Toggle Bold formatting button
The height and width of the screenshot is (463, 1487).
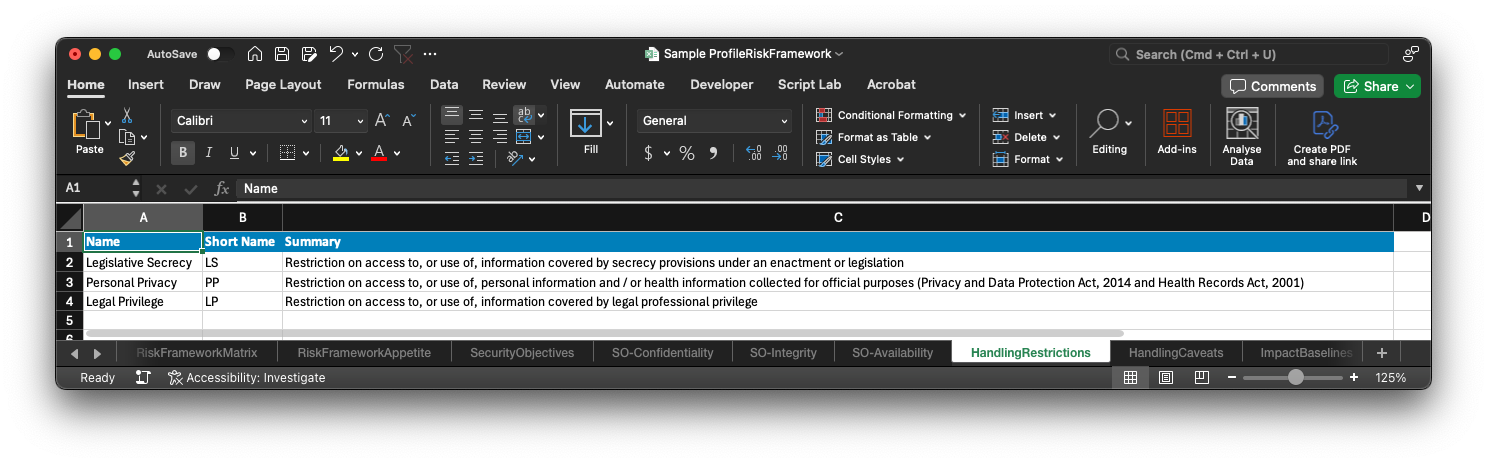[183, 153]
